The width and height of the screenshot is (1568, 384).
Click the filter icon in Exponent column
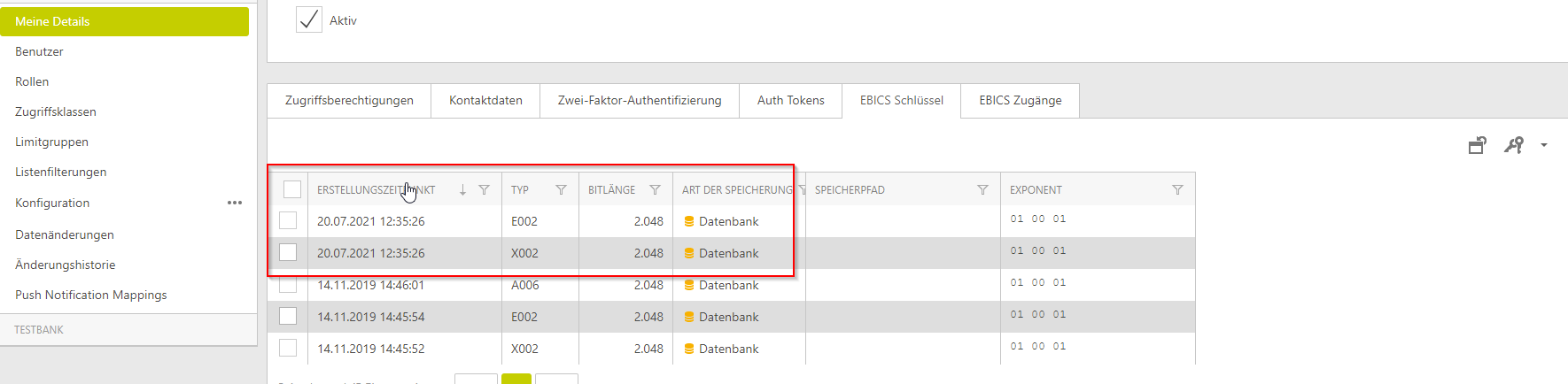click(1177, 190)
